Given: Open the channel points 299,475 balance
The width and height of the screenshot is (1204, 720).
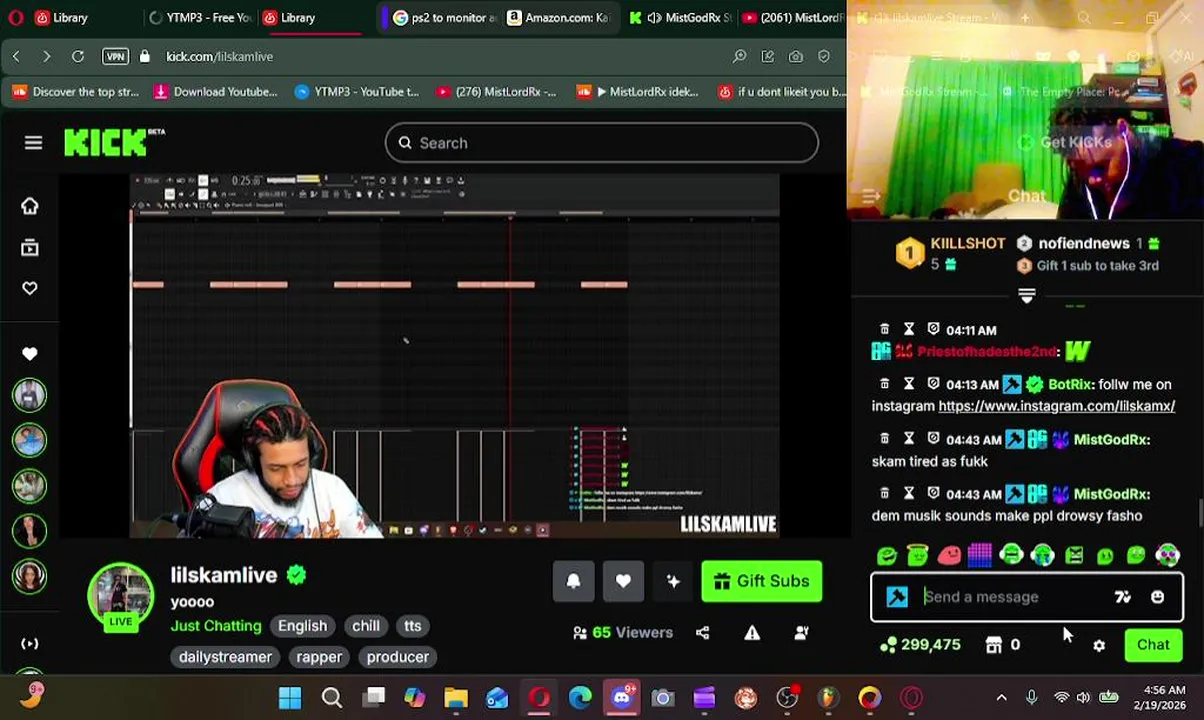Looking at the screenshot, I should [x=920, y=645].
